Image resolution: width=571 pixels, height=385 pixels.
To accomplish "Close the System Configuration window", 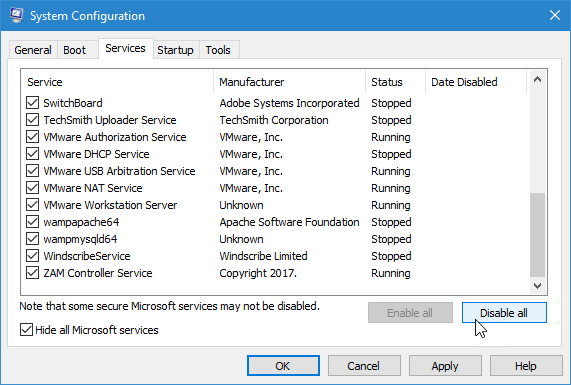I will coord(555,15).
